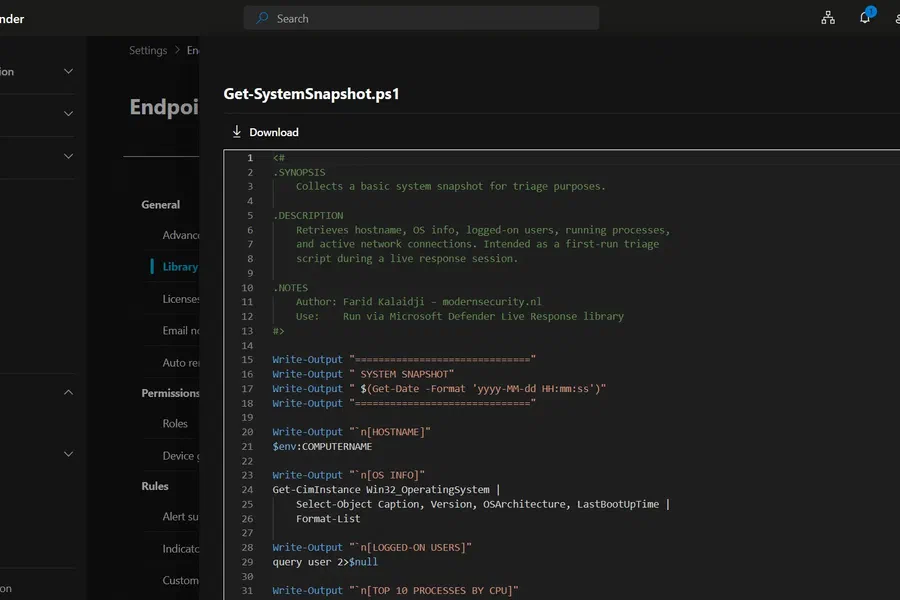Click the "Author: Farid Kalaidji" comment line
Screen dimensions: 900x600
(x=418, y=302)
